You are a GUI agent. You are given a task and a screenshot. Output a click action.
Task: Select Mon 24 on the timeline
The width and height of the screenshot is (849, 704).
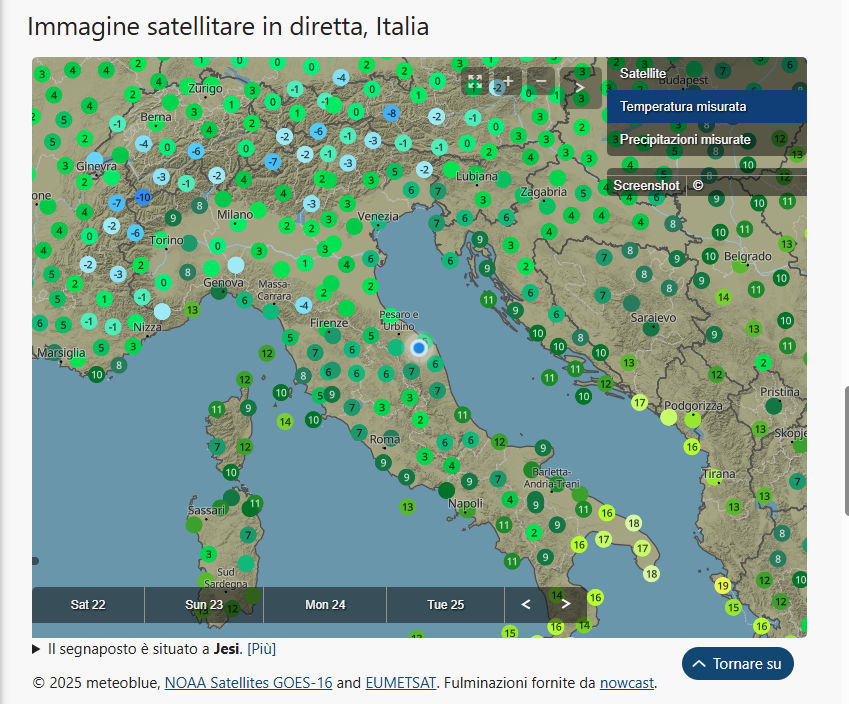click(325, 605)
